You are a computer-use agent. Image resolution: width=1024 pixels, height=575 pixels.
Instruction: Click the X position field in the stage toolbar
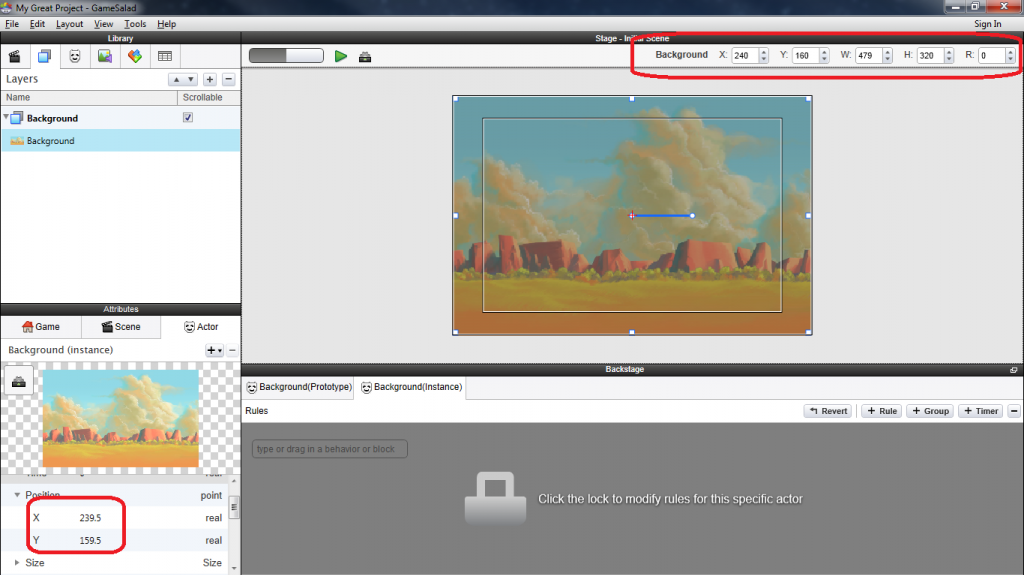pyautogui.click(x=744, y=56)
